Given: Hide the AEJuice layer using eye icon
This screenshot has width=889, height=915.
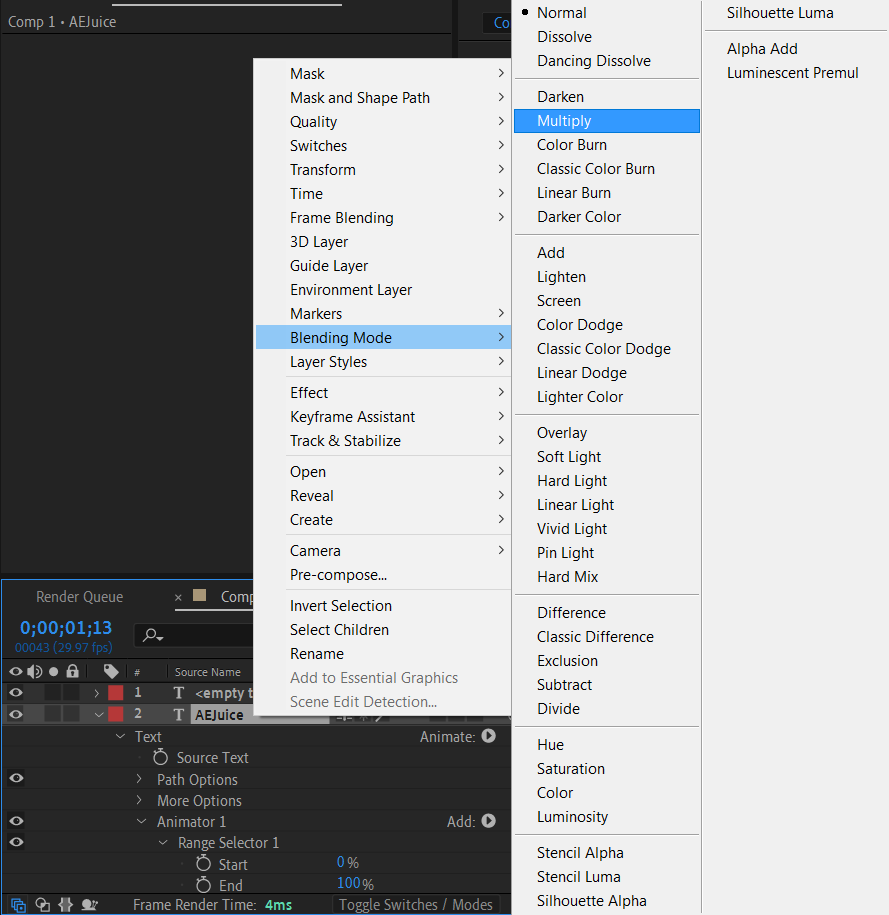Looking at the screenshot, I should (16, 714).
